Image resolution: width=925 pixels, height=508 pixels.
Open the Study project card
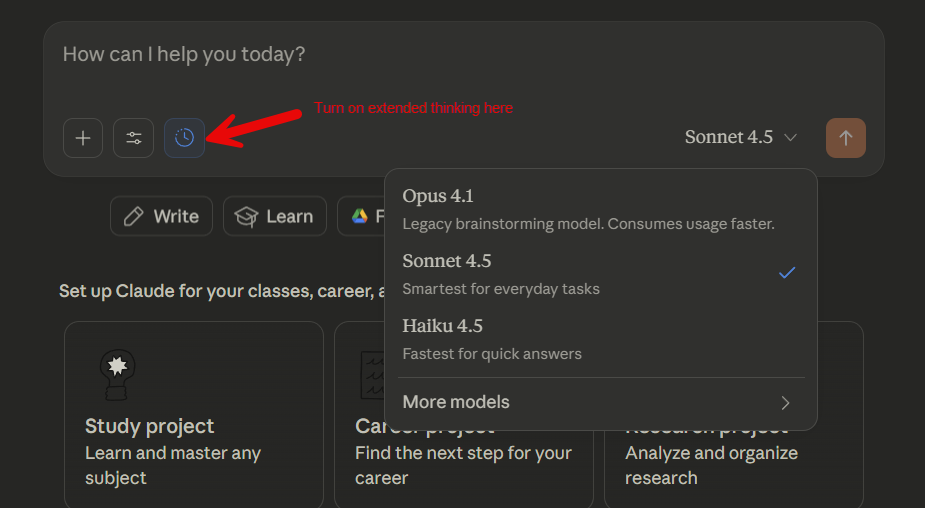click(193, 414)
